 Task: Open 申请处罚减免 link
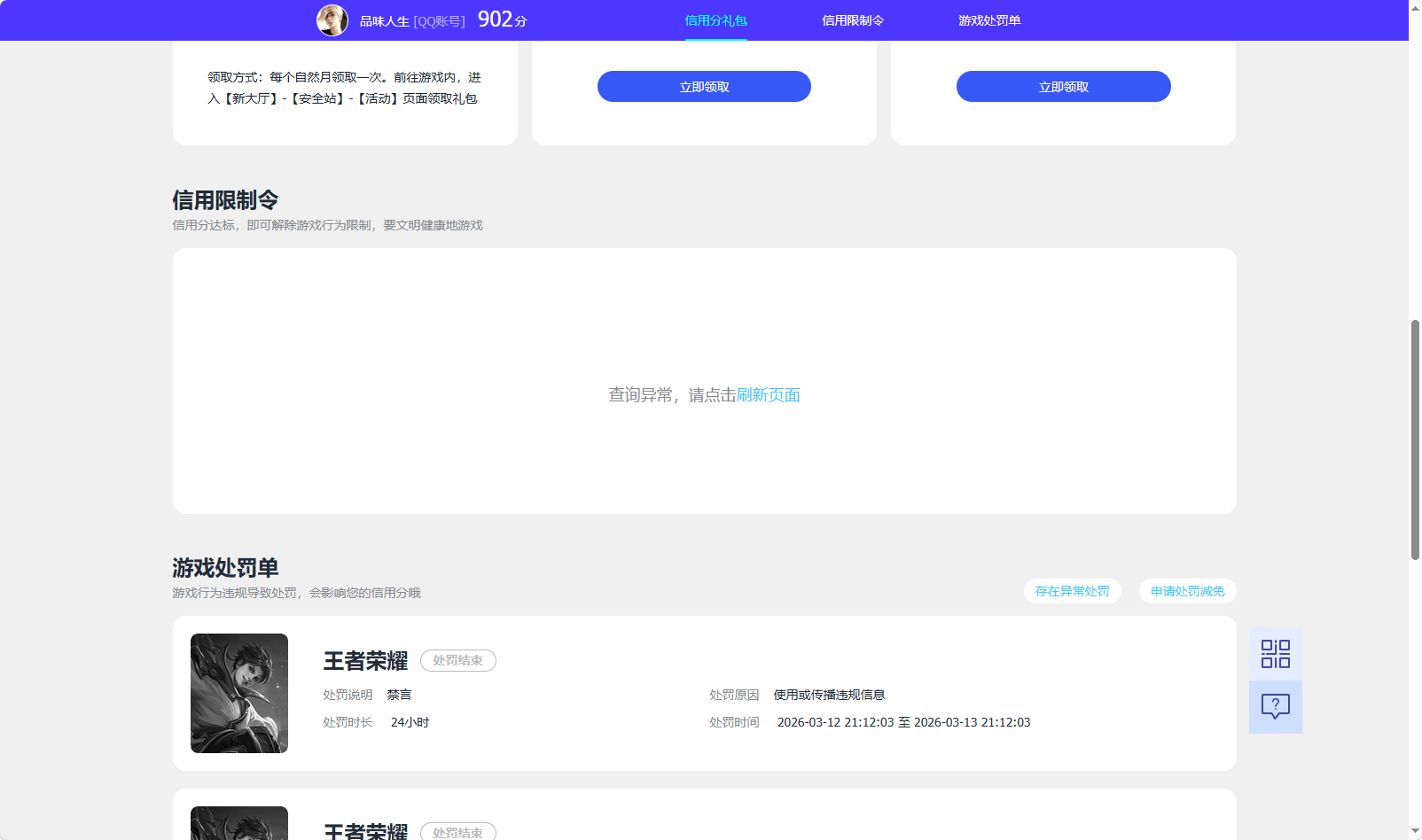point(1188,591)
